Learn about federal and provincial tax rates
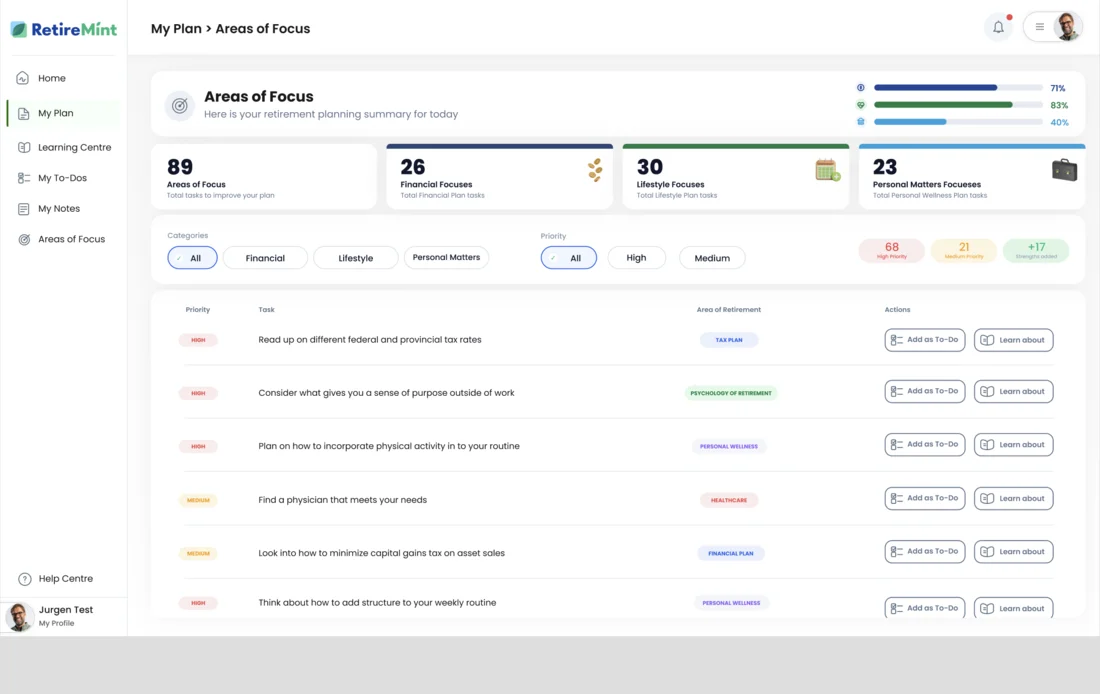The height and width of the screenshot is (694, 1100). click(1014, 340)
